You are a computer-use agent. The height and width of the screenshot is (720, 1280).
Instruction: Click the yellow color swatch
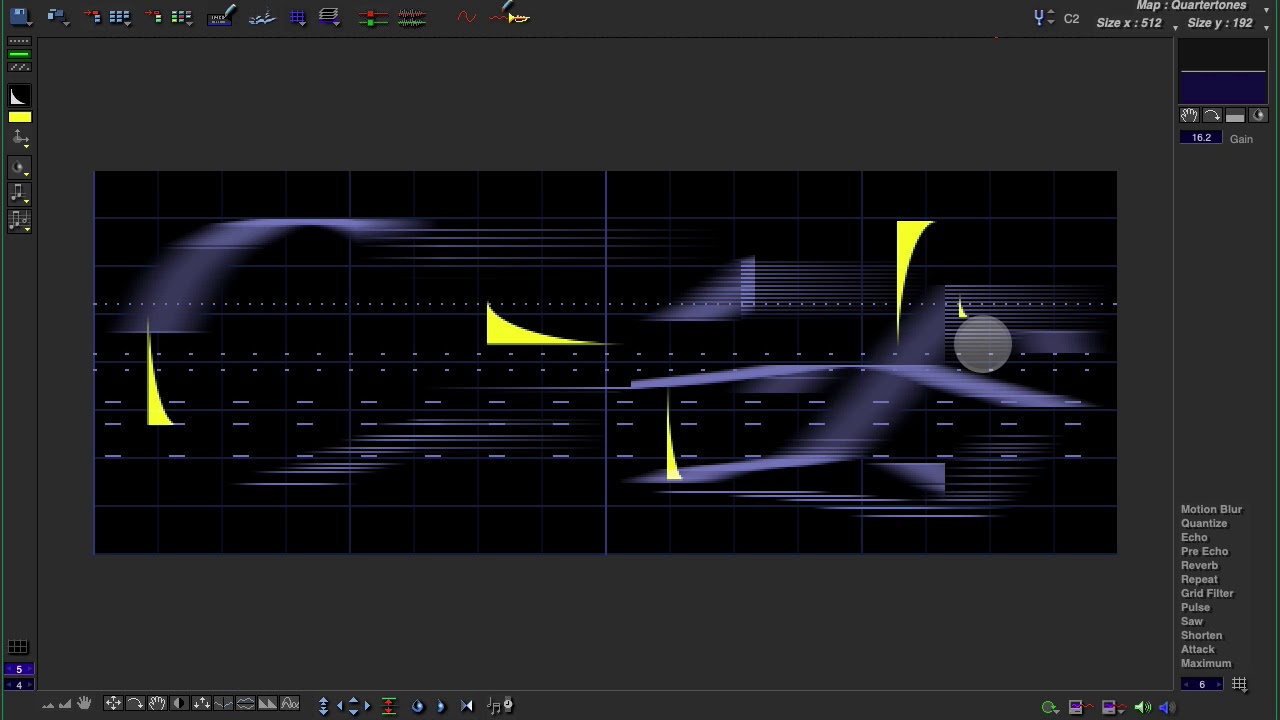(19, 117)
